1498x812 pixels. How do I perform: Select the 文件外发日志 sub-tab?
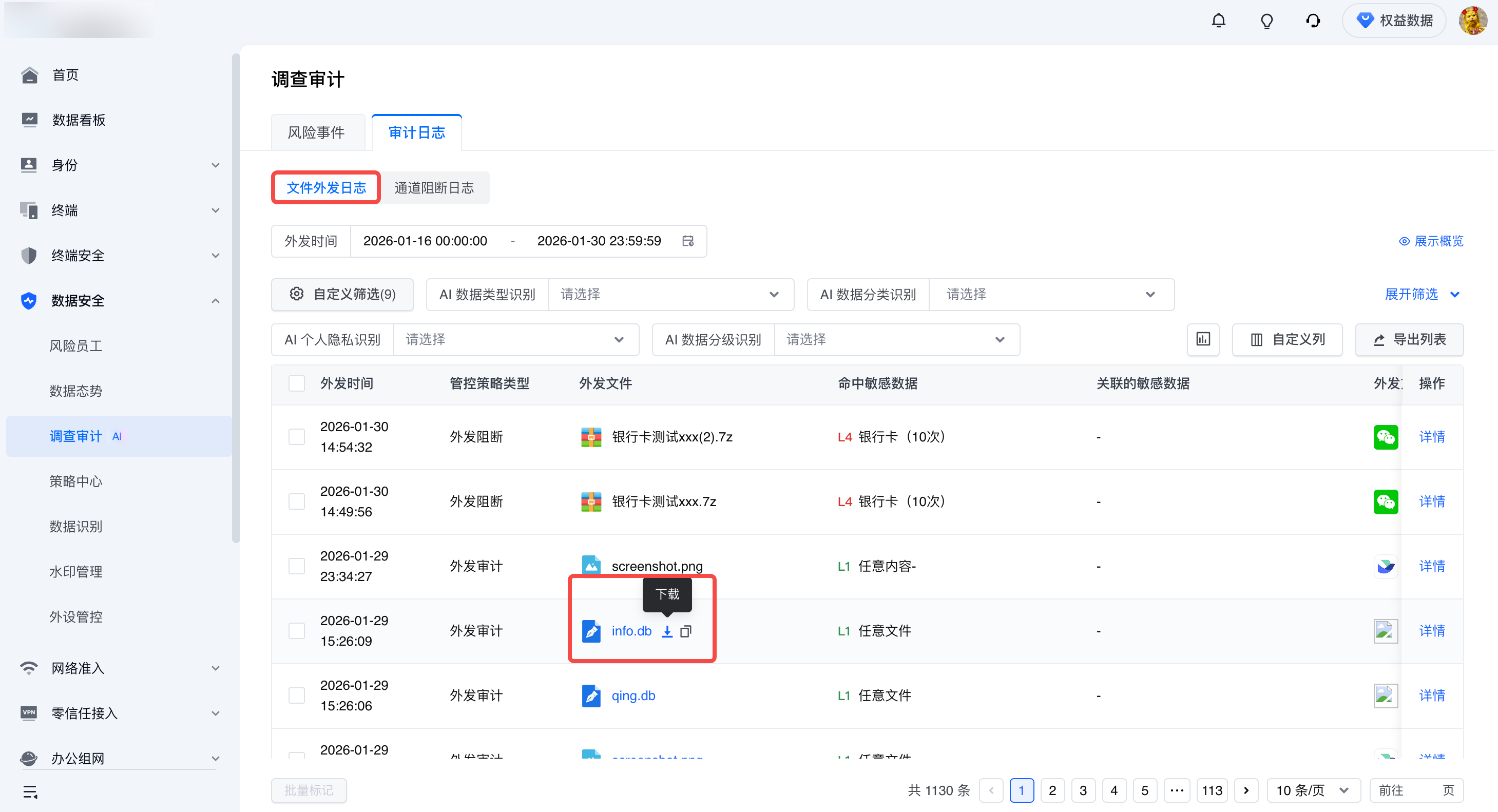click(x=325, y=188)
